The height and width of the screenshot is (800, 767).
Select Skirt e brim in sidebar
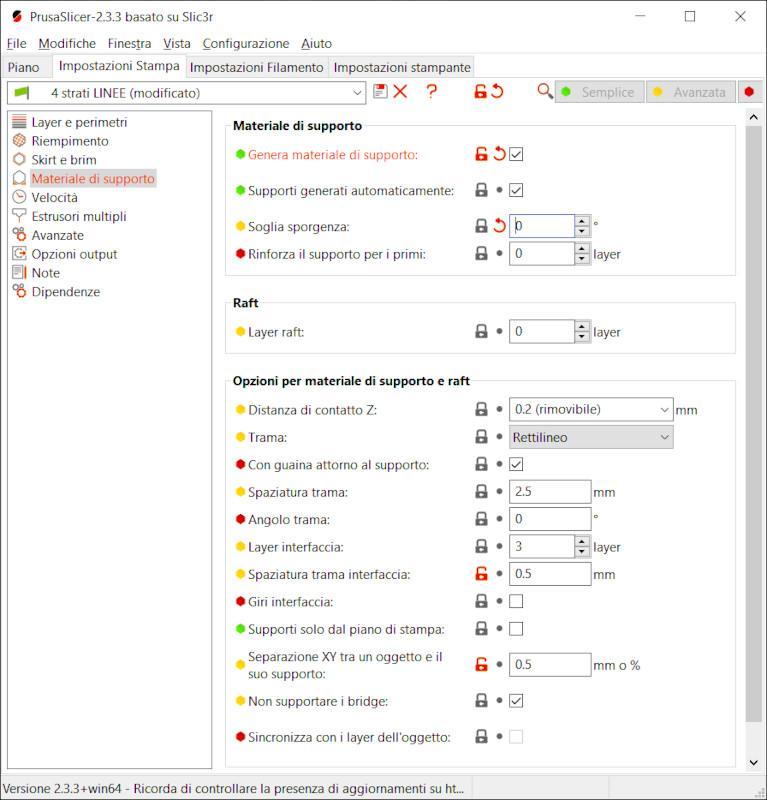pyautogui.click(x=63, y=160)
